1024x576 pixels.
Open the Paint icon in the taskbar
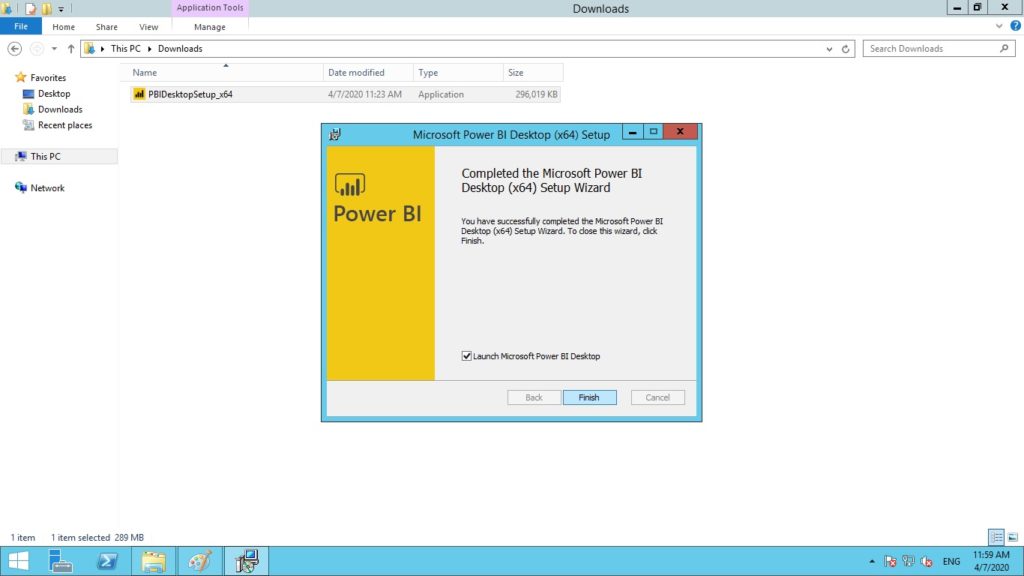[x=198, y=561]
